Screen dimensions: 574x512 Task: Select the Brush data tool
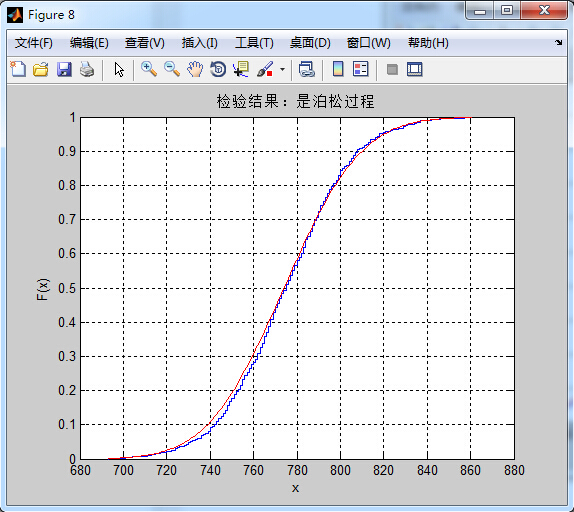click(265, 69)
